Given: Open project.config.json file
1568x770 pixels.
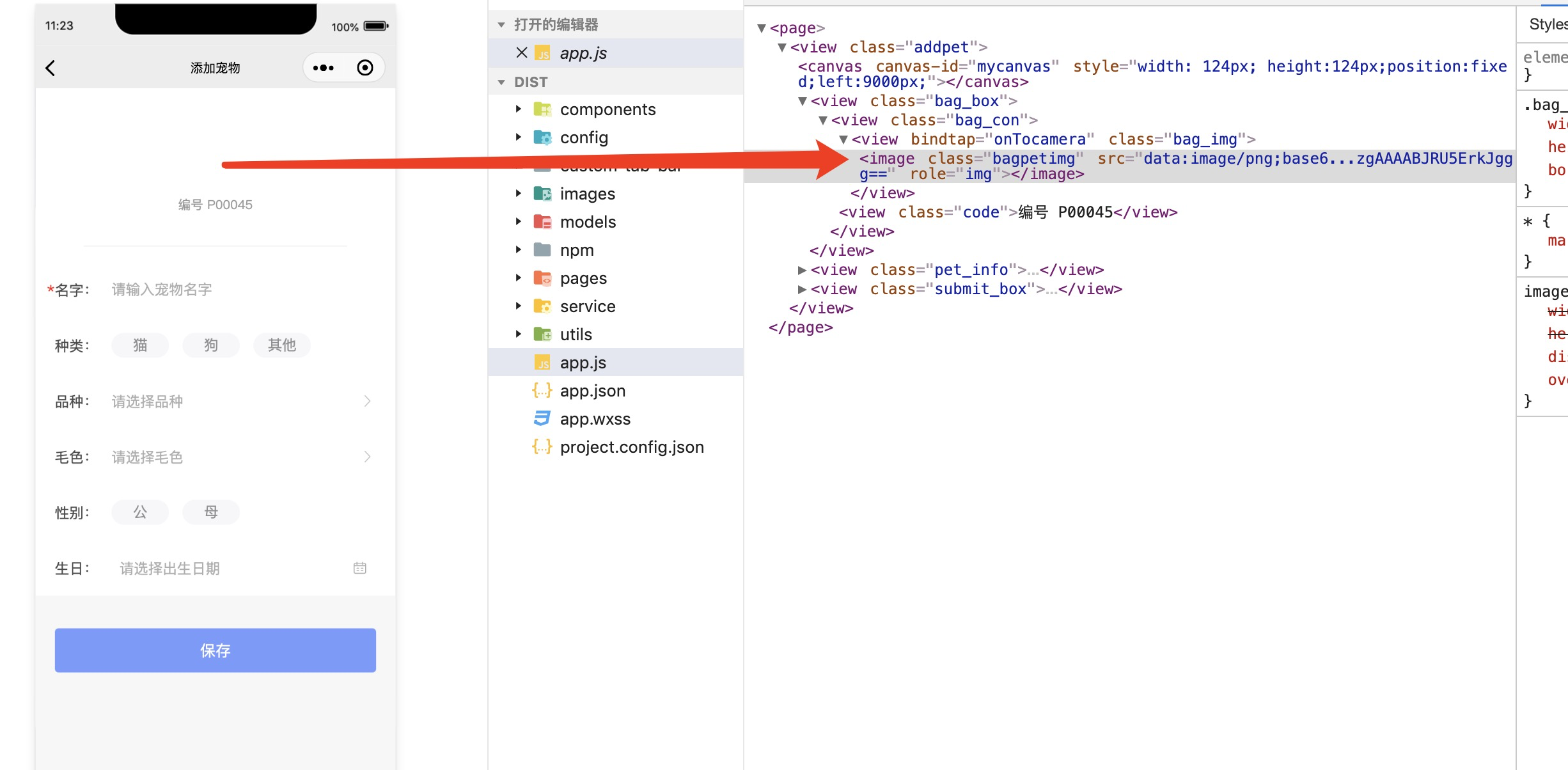Looking at the screenshot, I should tap(631, 447).
